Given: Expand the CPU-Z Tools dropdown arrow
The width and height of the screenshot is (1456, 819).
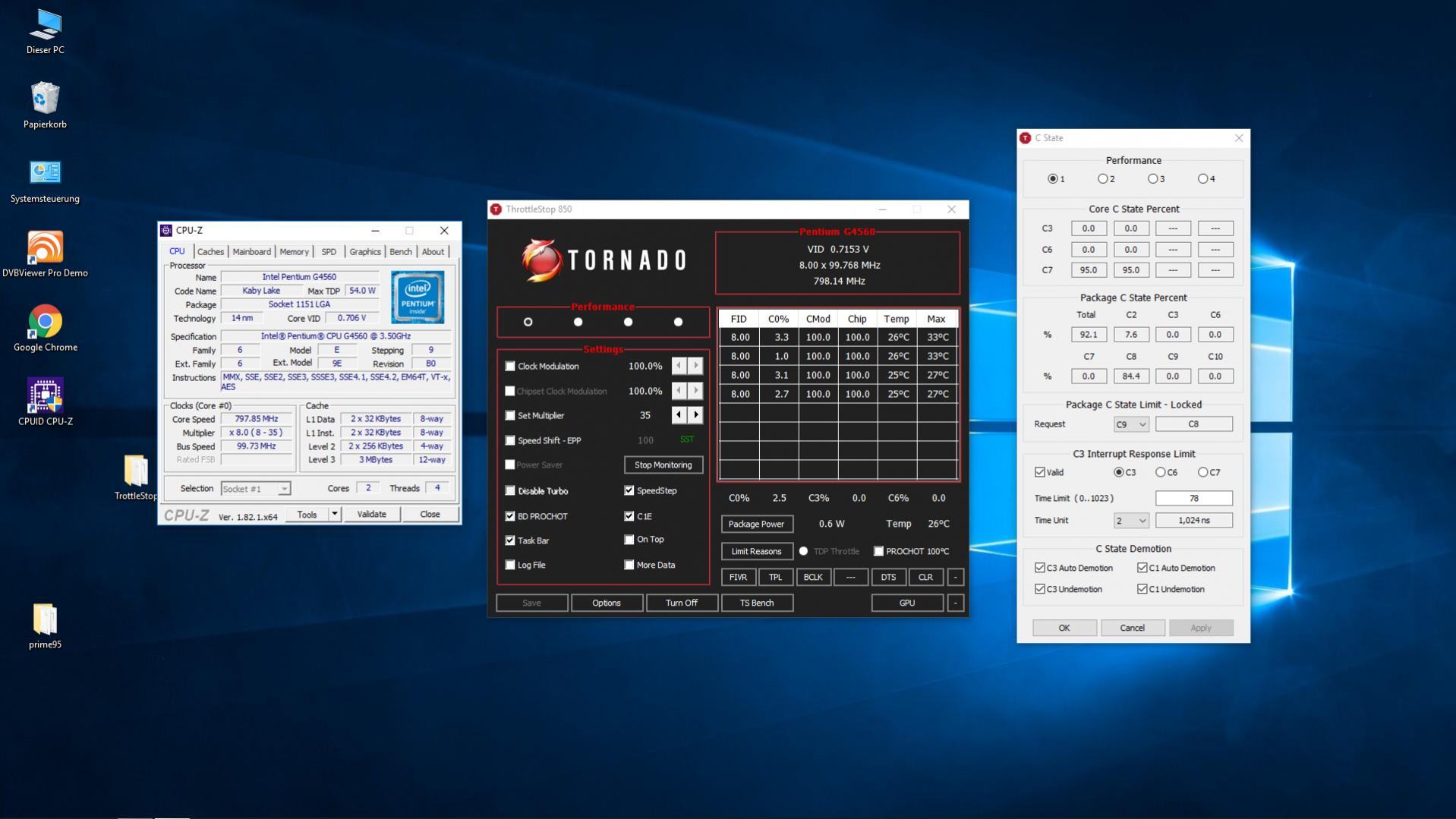Looking at the screenshot, I should pyautogui.click(x=334, y=515).
